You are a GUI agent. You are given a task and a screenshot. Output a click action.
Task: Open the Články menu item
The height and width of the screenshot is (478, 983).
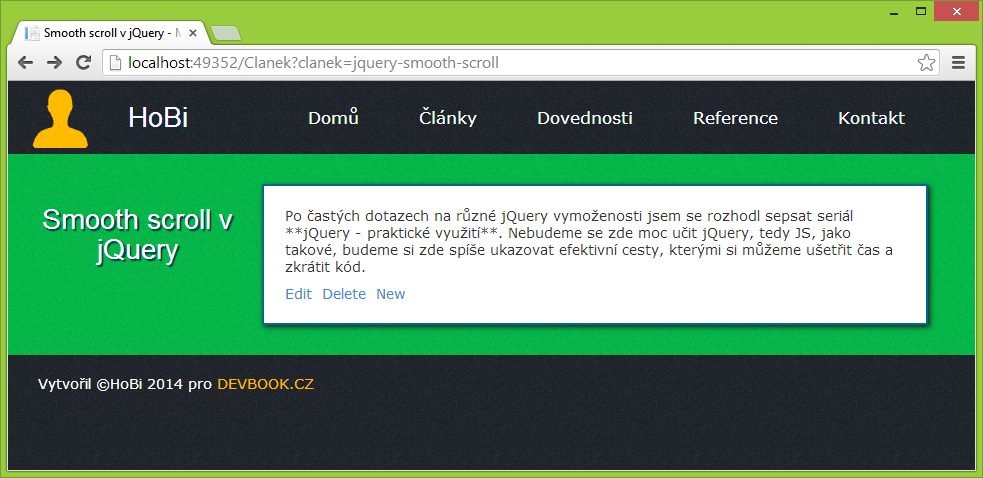click(448, 118)
